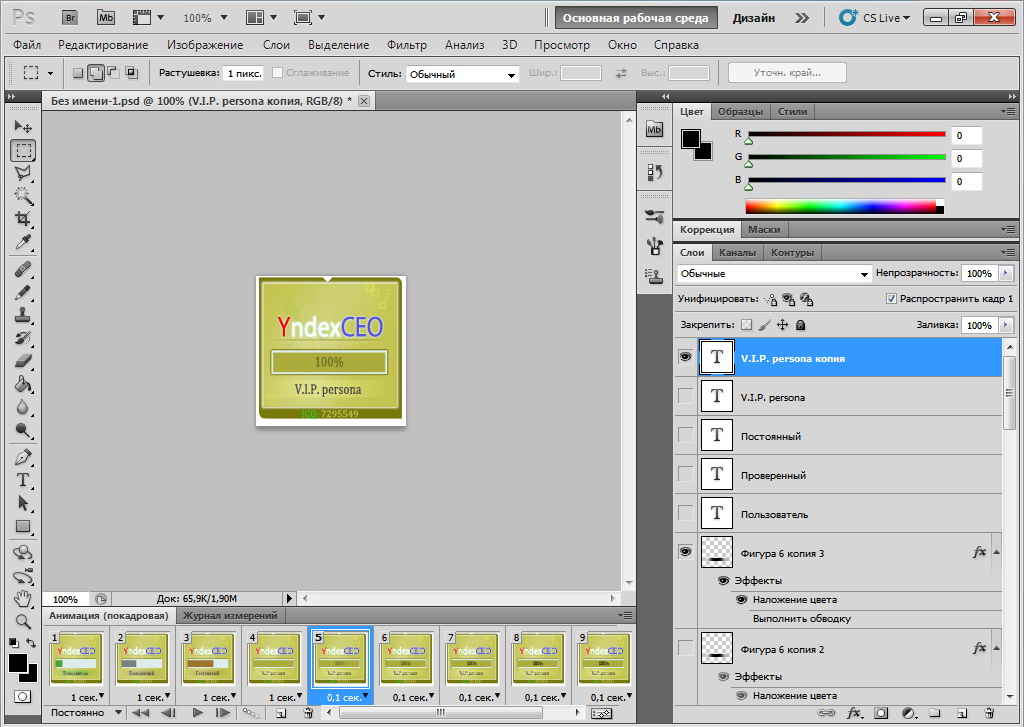The image size is (1024, 727).
Task: Open the Стиль dropdown set to Обычный
Action: pos(463,74)
